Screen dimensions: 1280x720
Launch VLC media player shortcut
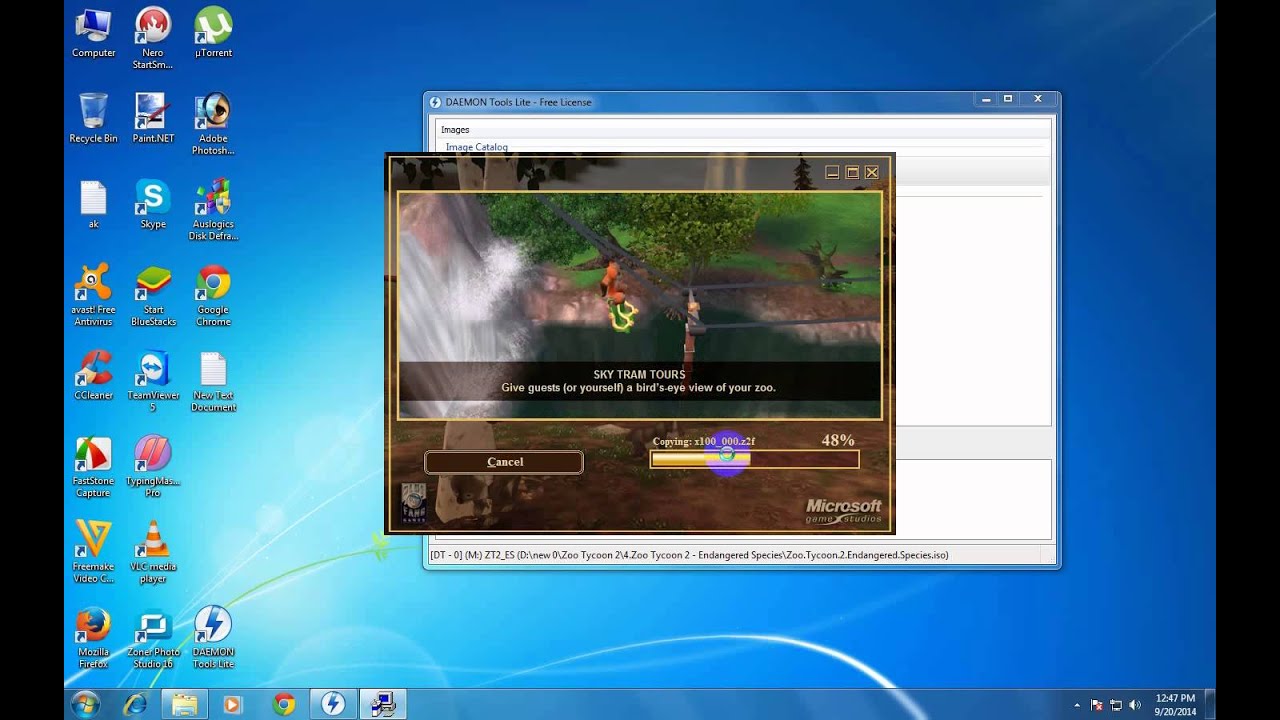[x=152, y=552]
